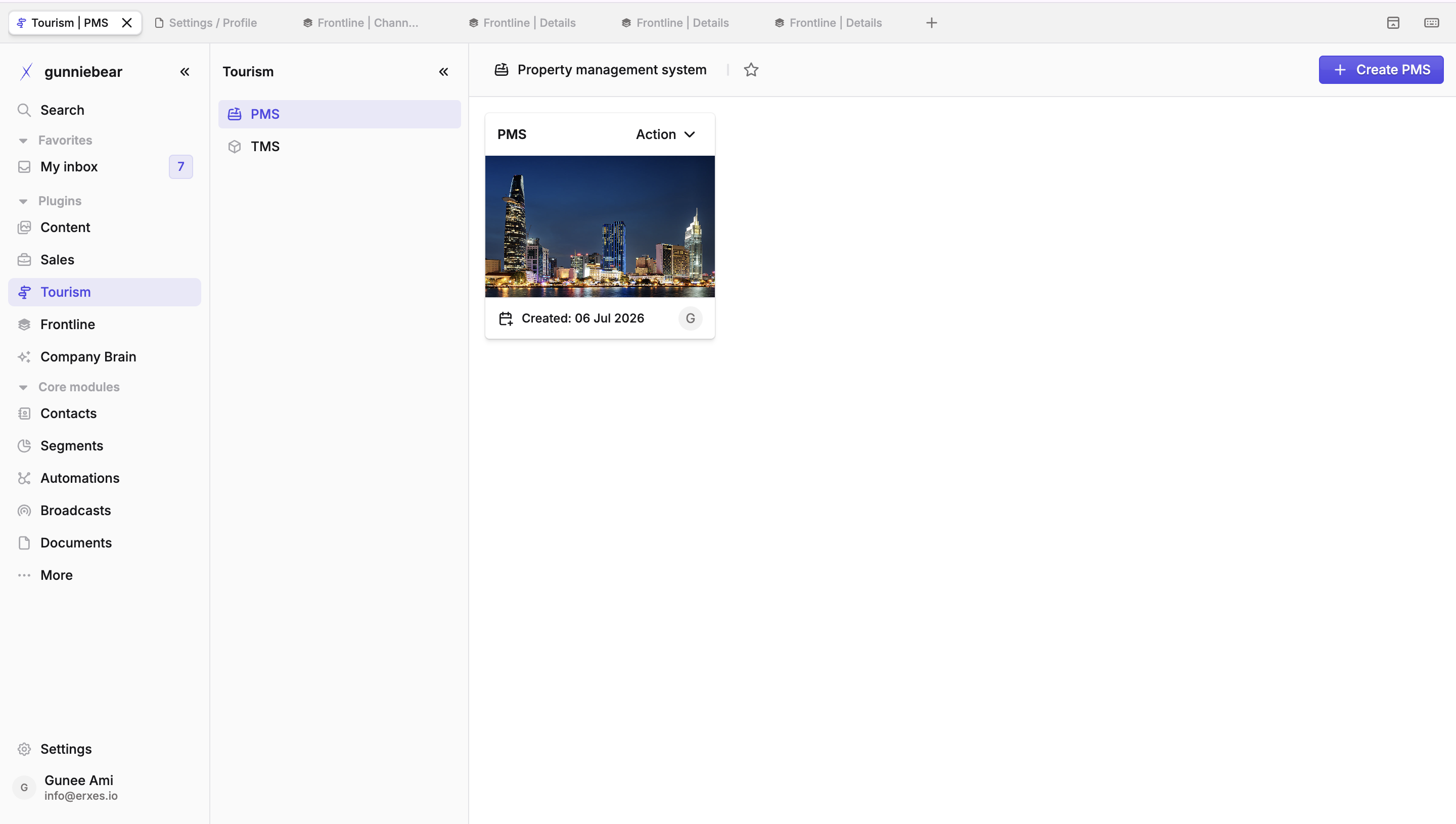The image size is (1456, 824).
Task: Click the gunniebear logo icon
Action: point(26,72)
